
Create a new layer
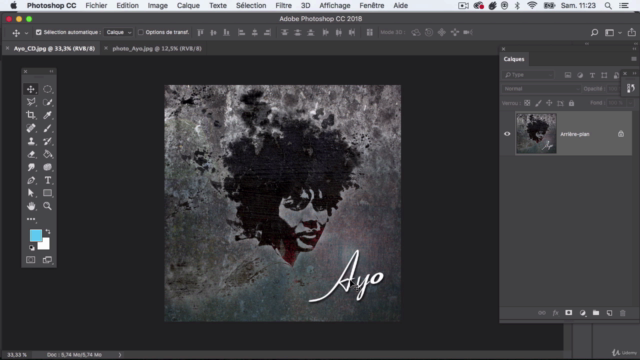[x=609, y=313]
